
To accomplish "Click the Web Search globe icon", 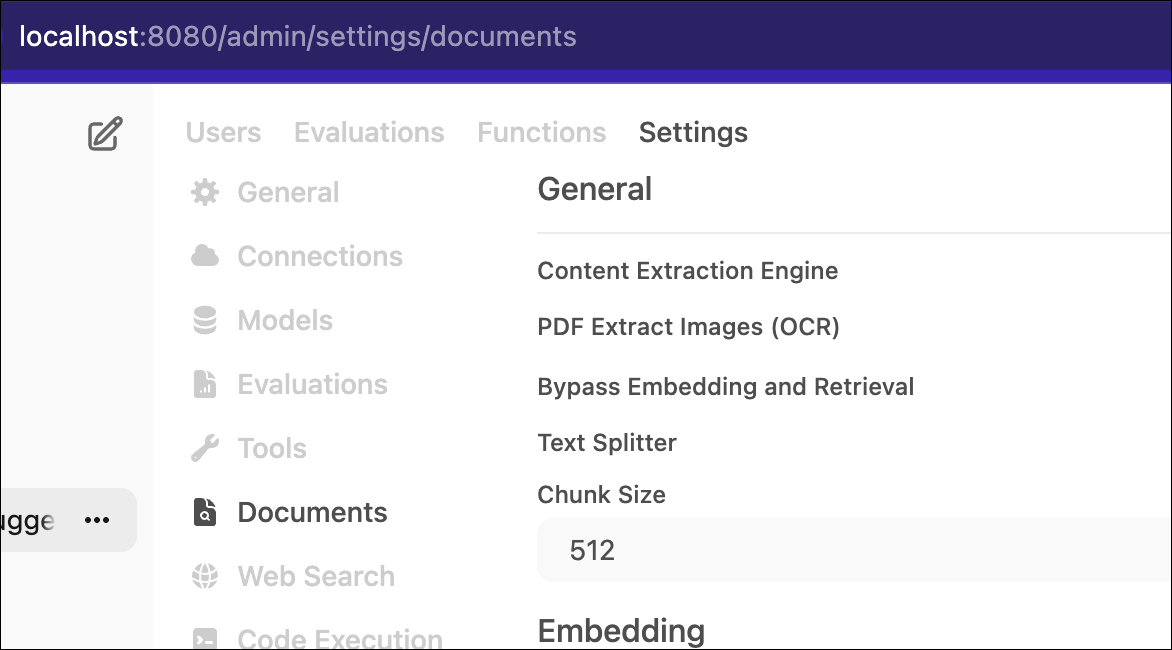I will point(205,576).
